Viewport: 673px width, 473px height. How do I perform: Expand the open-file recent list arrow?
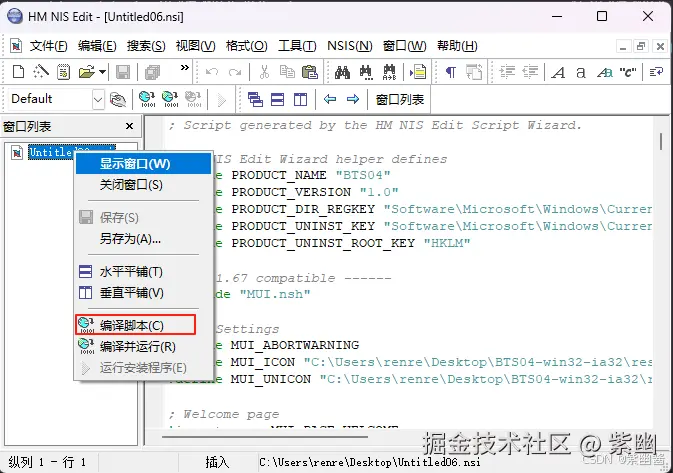(x=102, y=72)
